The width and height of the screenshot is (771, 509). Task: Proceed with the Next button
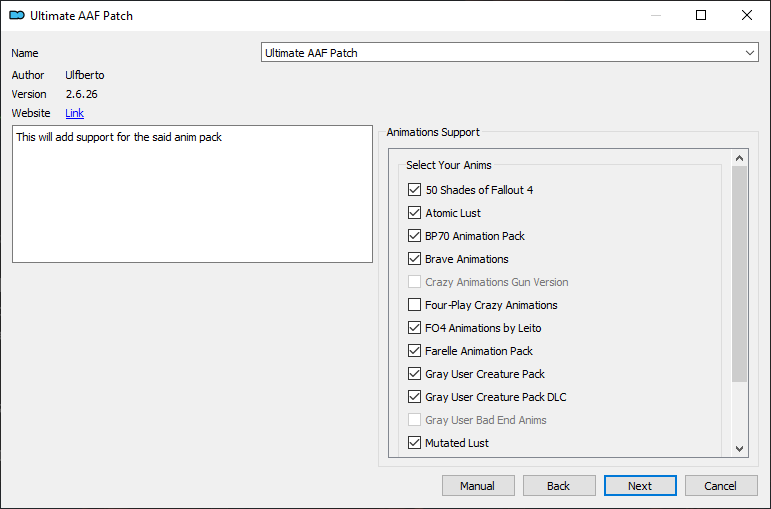[x=640, y=486]
